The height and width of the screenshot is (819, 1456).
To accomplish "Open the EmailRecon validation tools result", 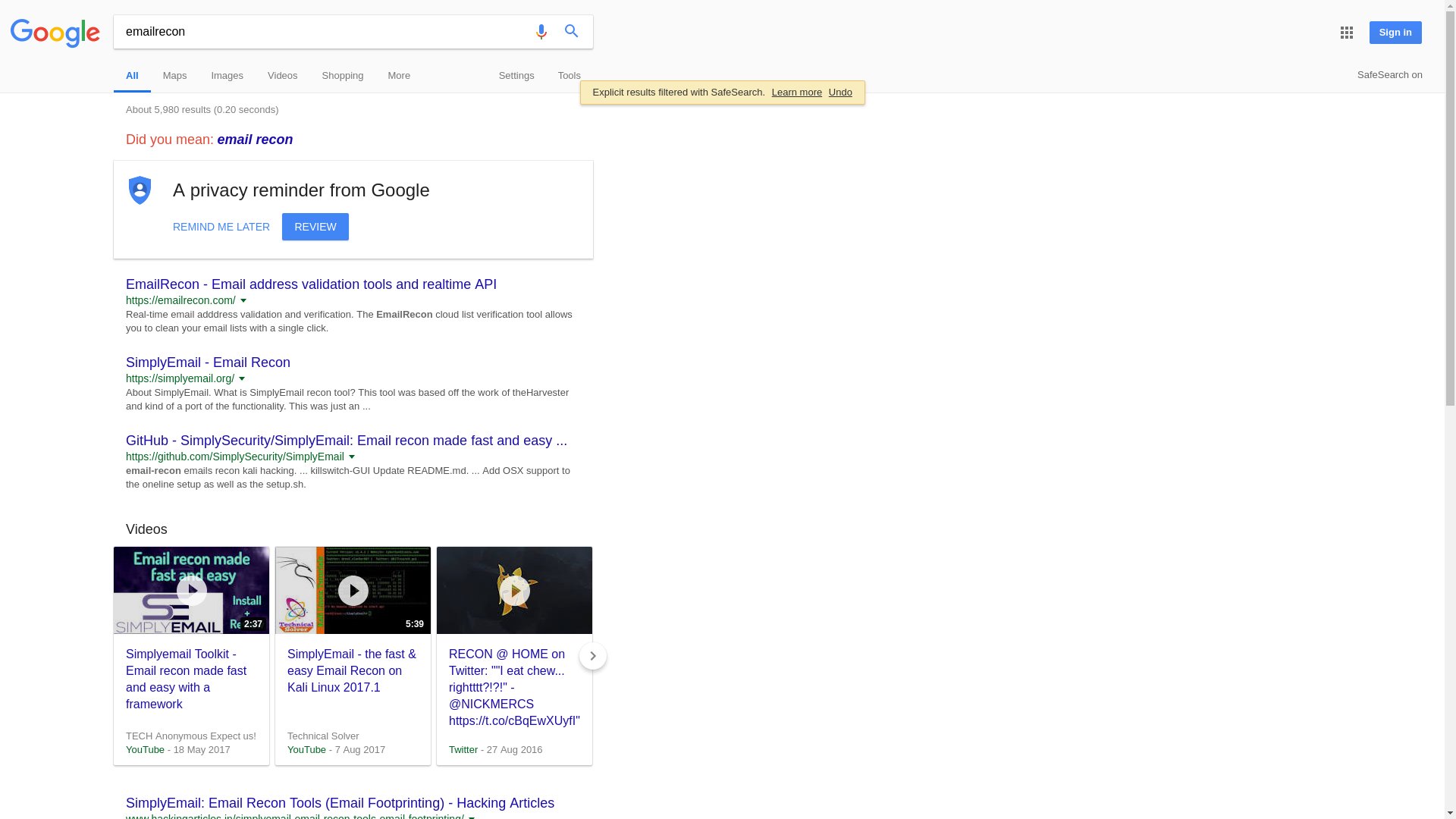I will (x=311, y=284).
